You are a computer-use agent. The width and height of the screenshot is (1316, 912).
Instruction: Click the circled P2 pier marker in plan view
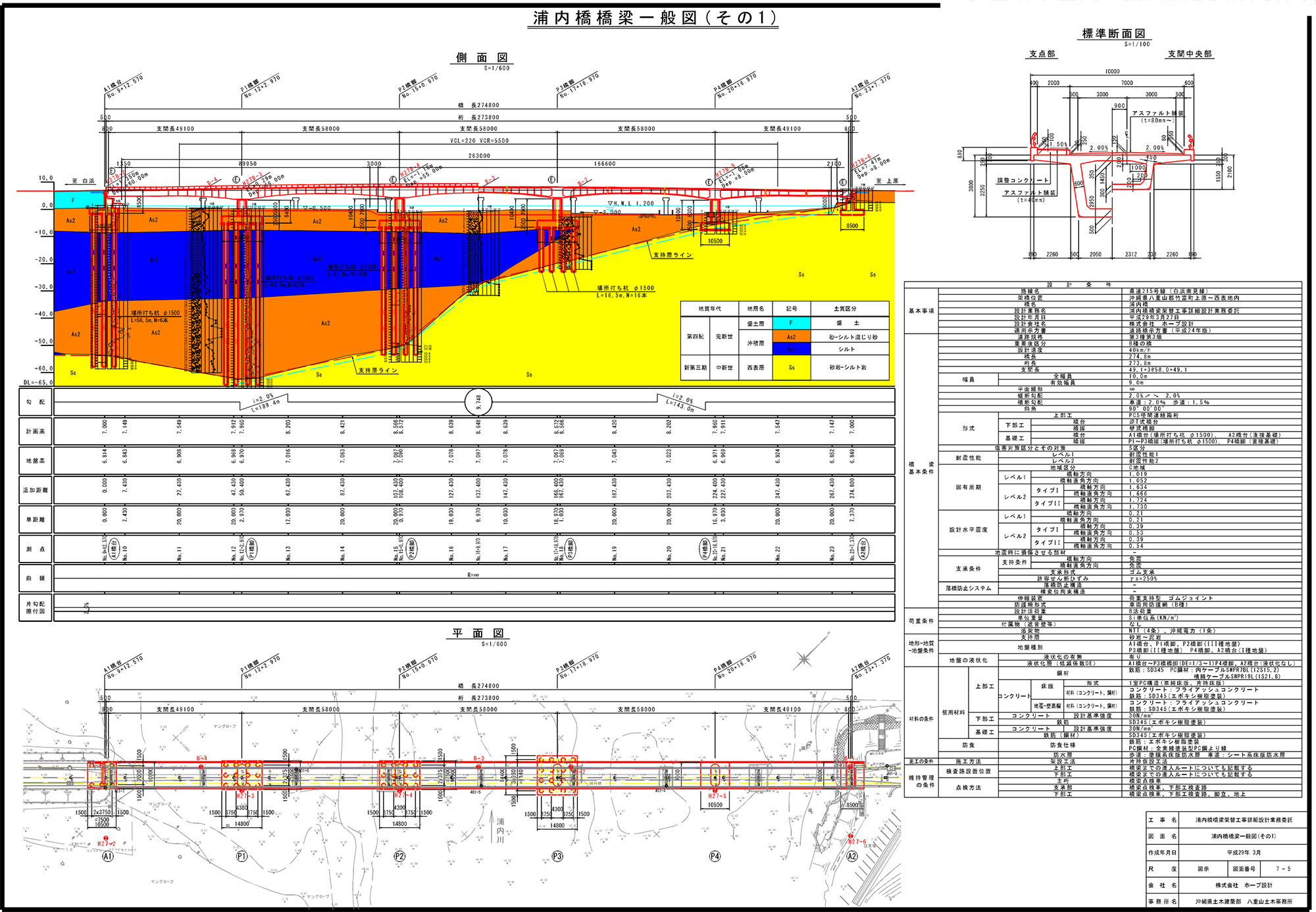point(399,856)
